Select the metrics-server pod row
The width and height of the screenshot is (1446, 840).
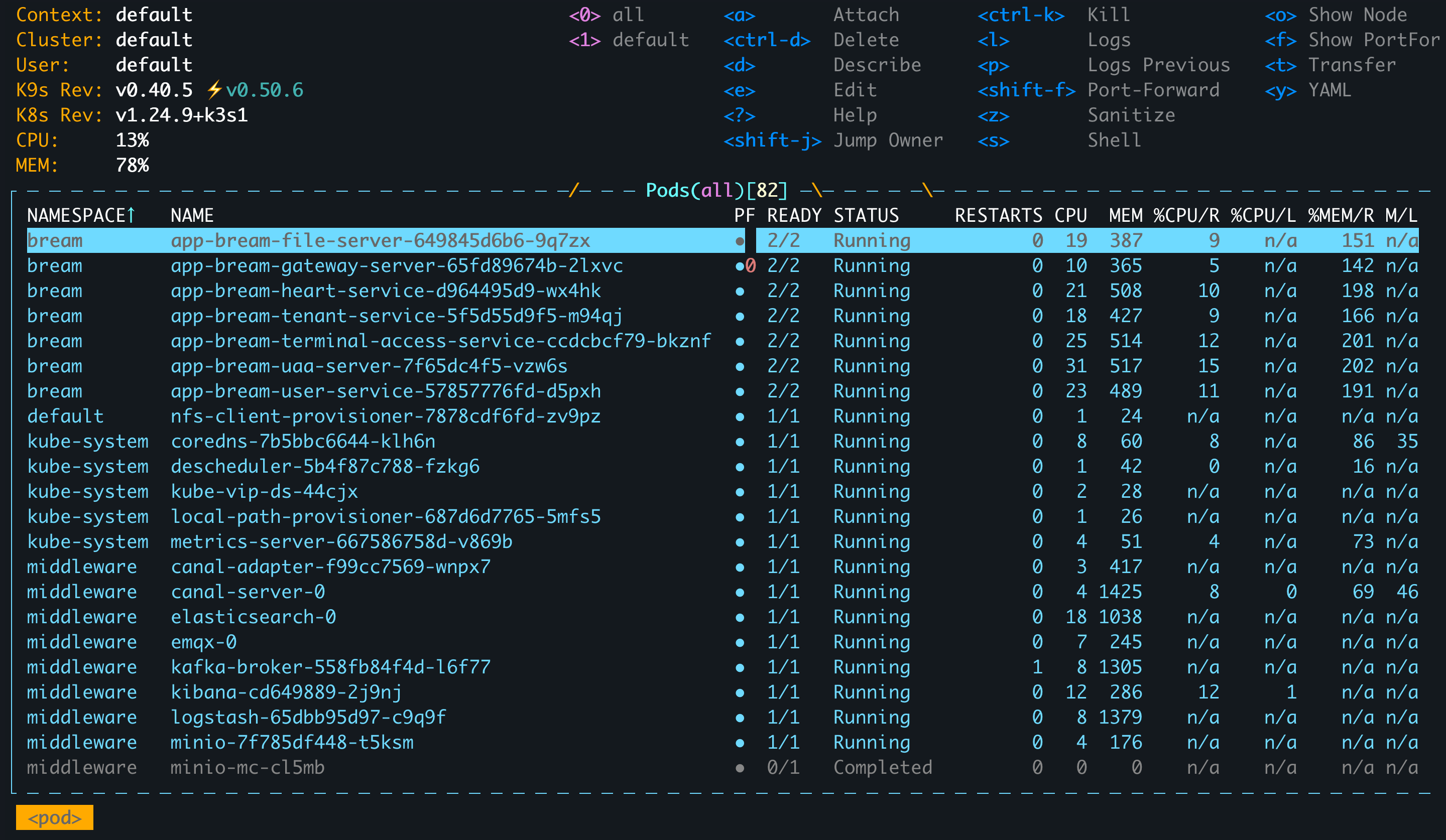pos(341,542)
